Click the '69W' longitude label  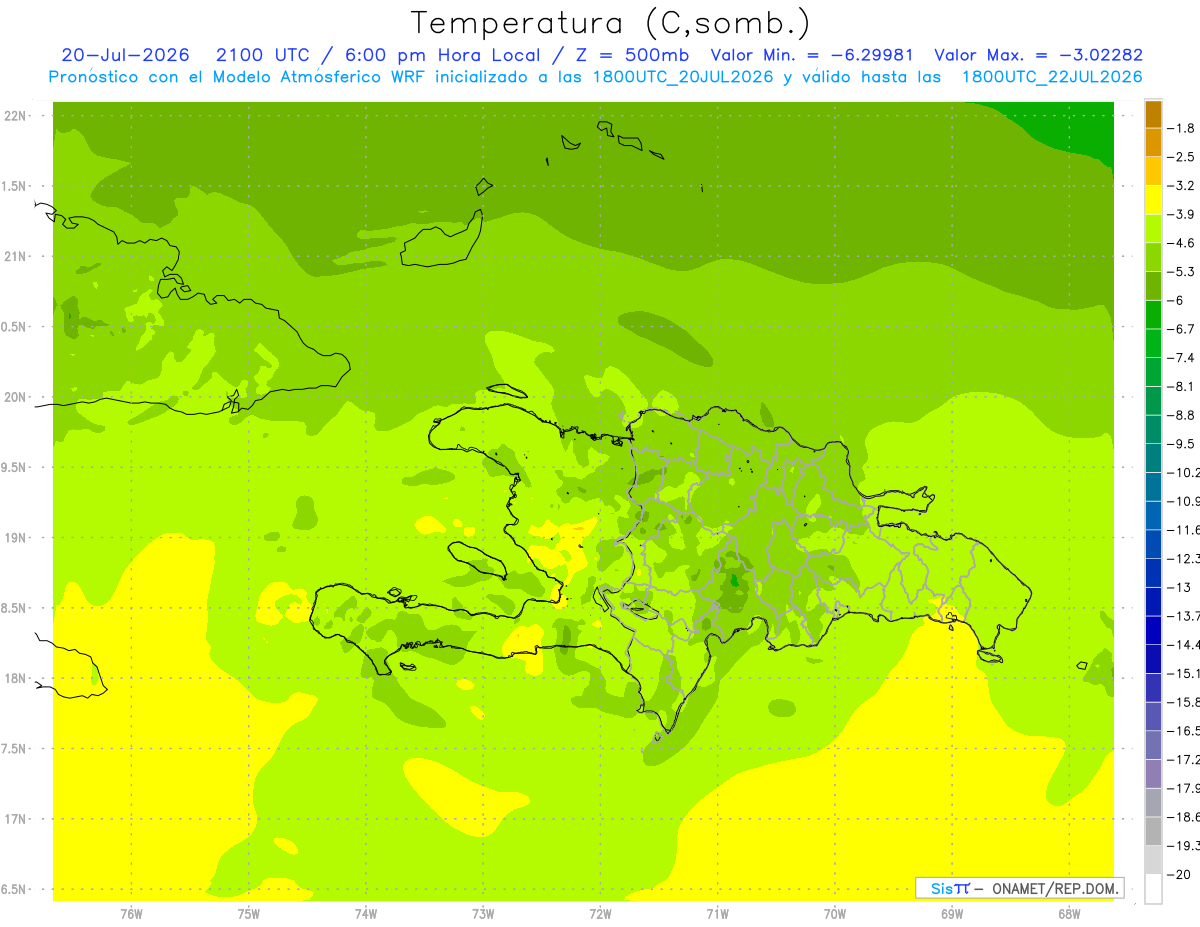coord(952,914)
